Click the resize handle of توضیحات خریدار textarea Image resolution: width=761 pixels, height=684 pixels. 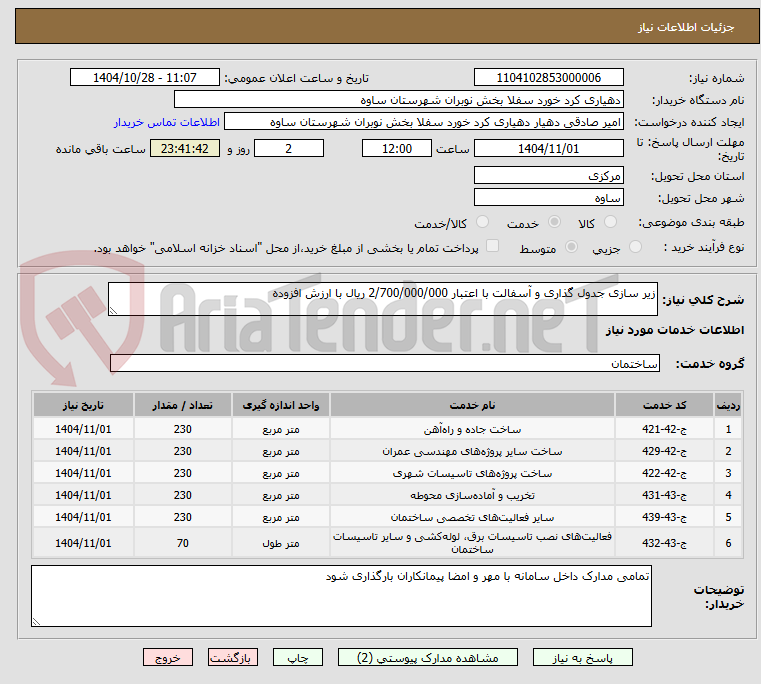coord(36,621)
